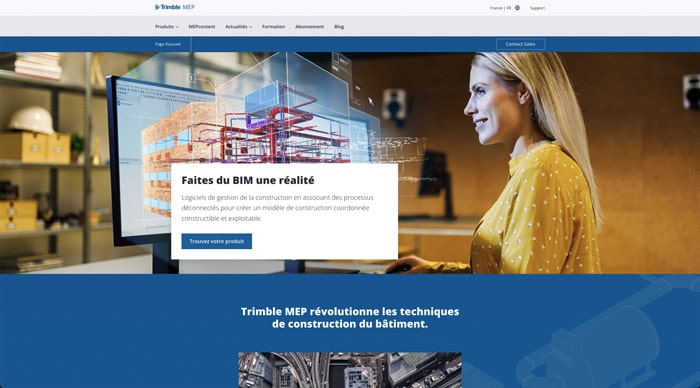Click the Faites du BIM une réalité heading

tap(248, 180)
